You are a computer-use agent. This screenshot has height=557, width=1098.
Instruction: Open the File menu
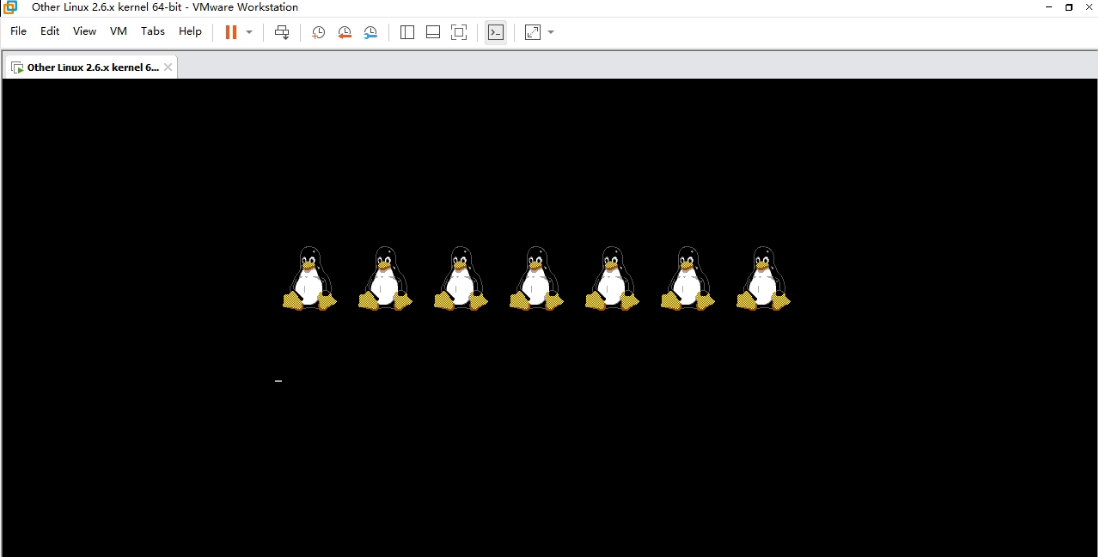tap(18, 32)
